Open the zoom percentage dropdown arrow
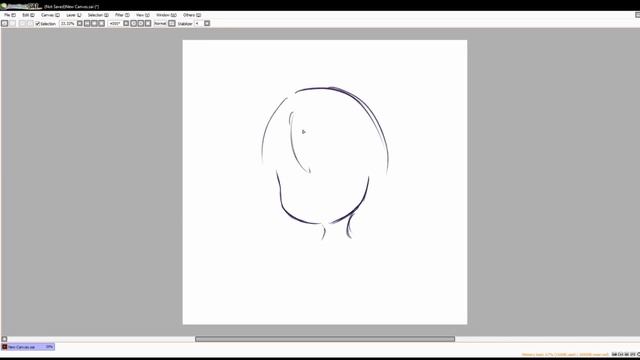 pos(80,24)
